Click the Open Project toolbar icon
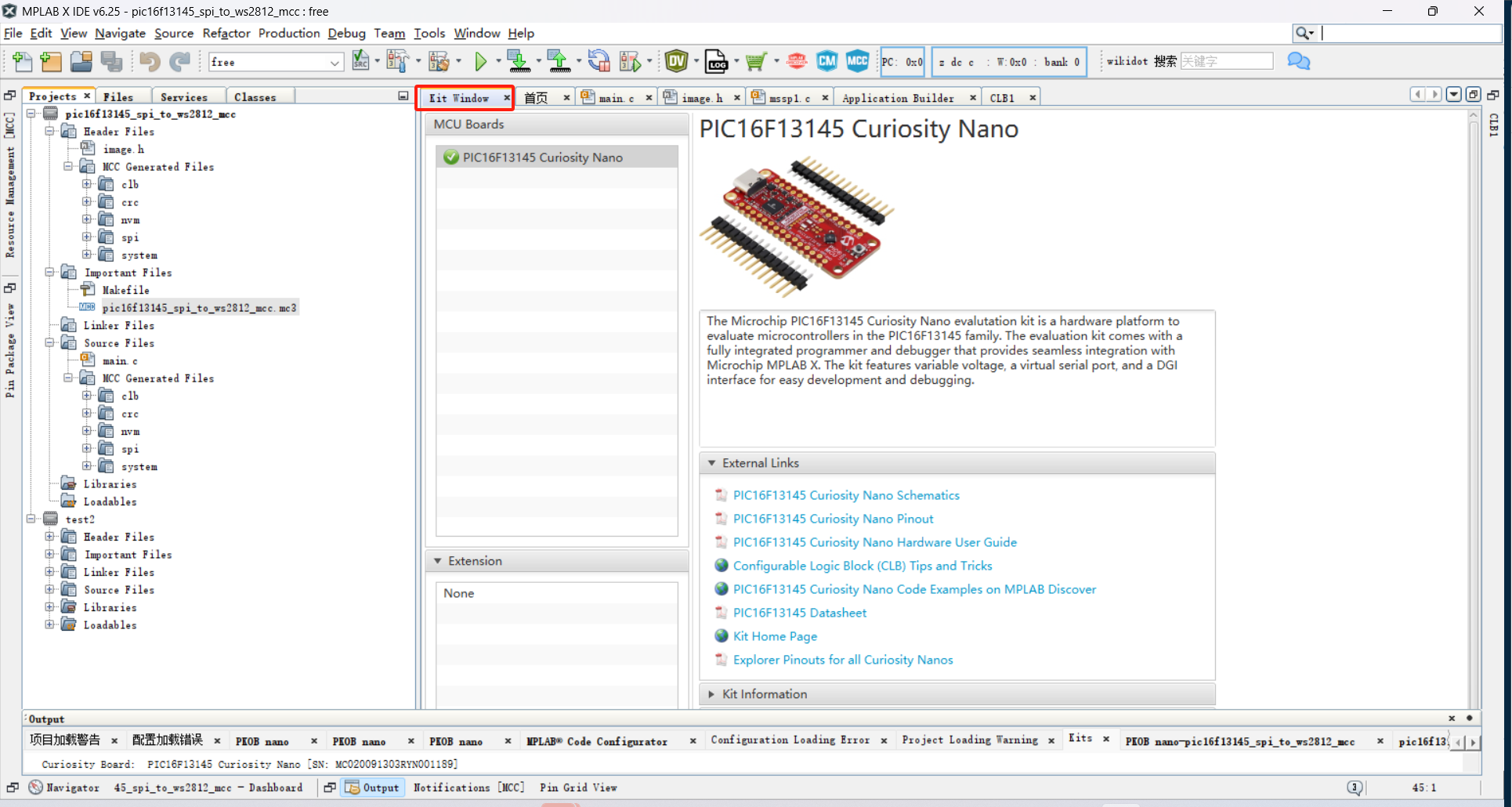 (x=81, y=61)
